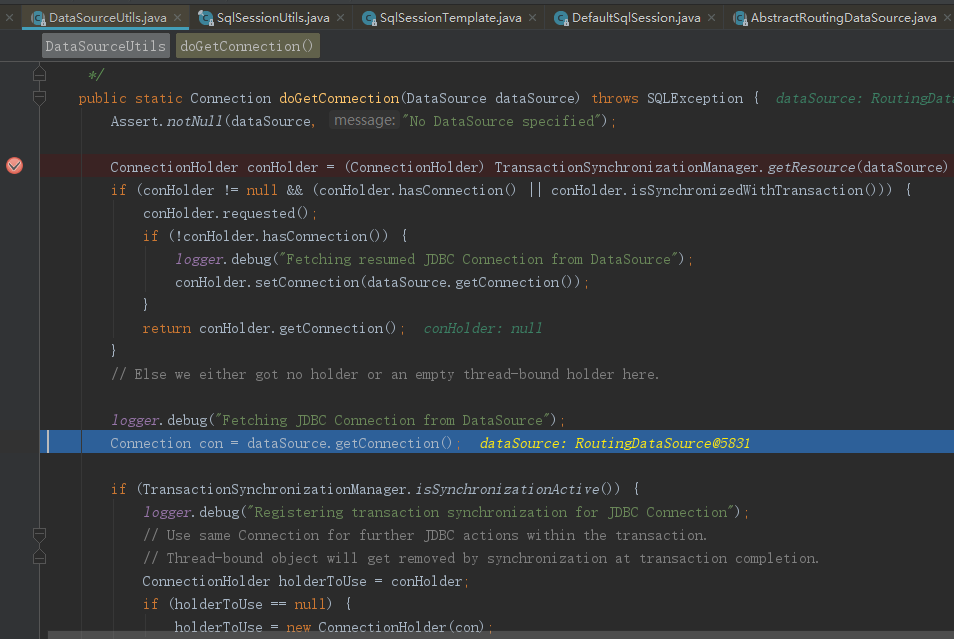Close the DefaultSqlSession.java tab

point(712,18)
